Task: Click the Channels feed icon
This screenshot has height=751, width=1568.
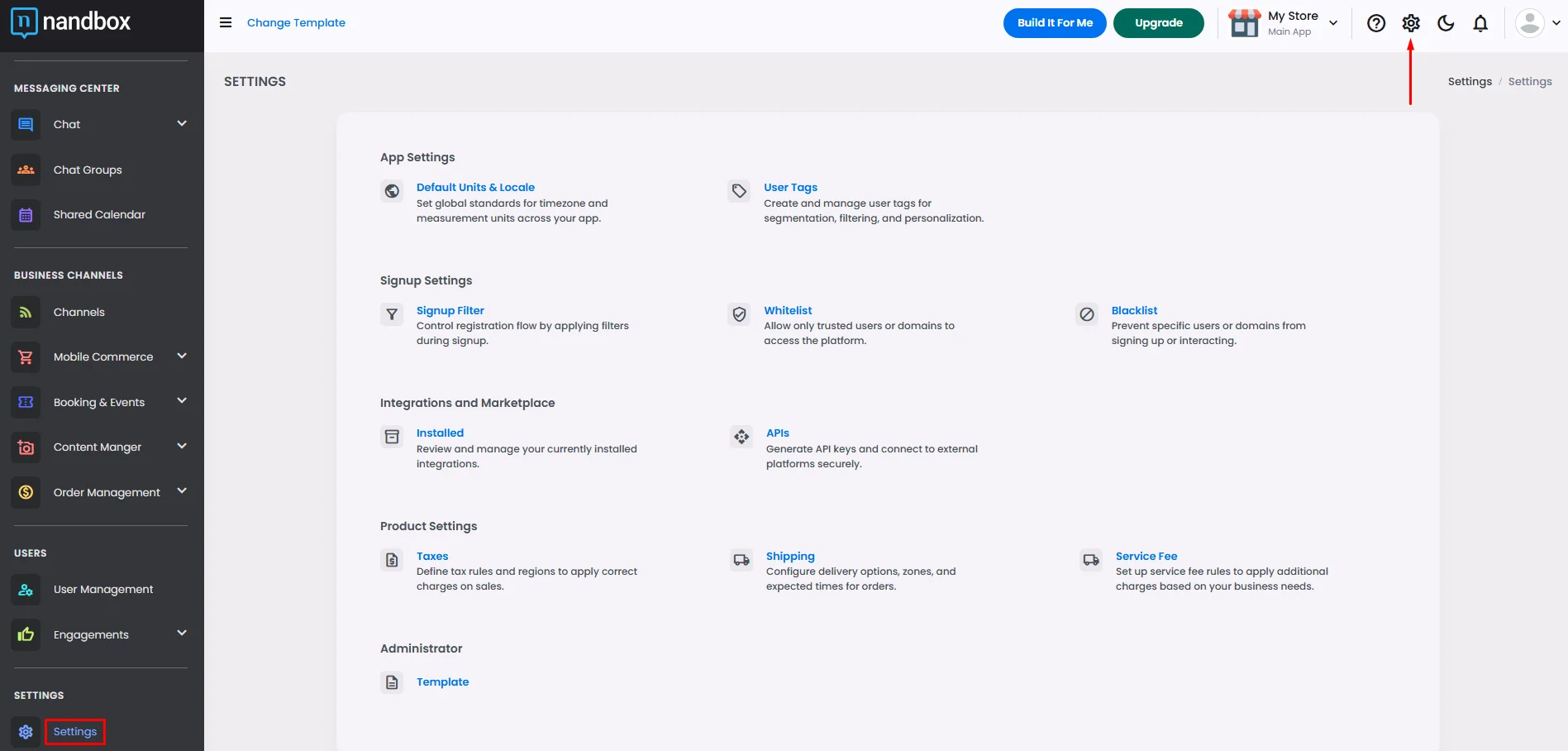Action: pyautogui.click(x=26, y=313)
